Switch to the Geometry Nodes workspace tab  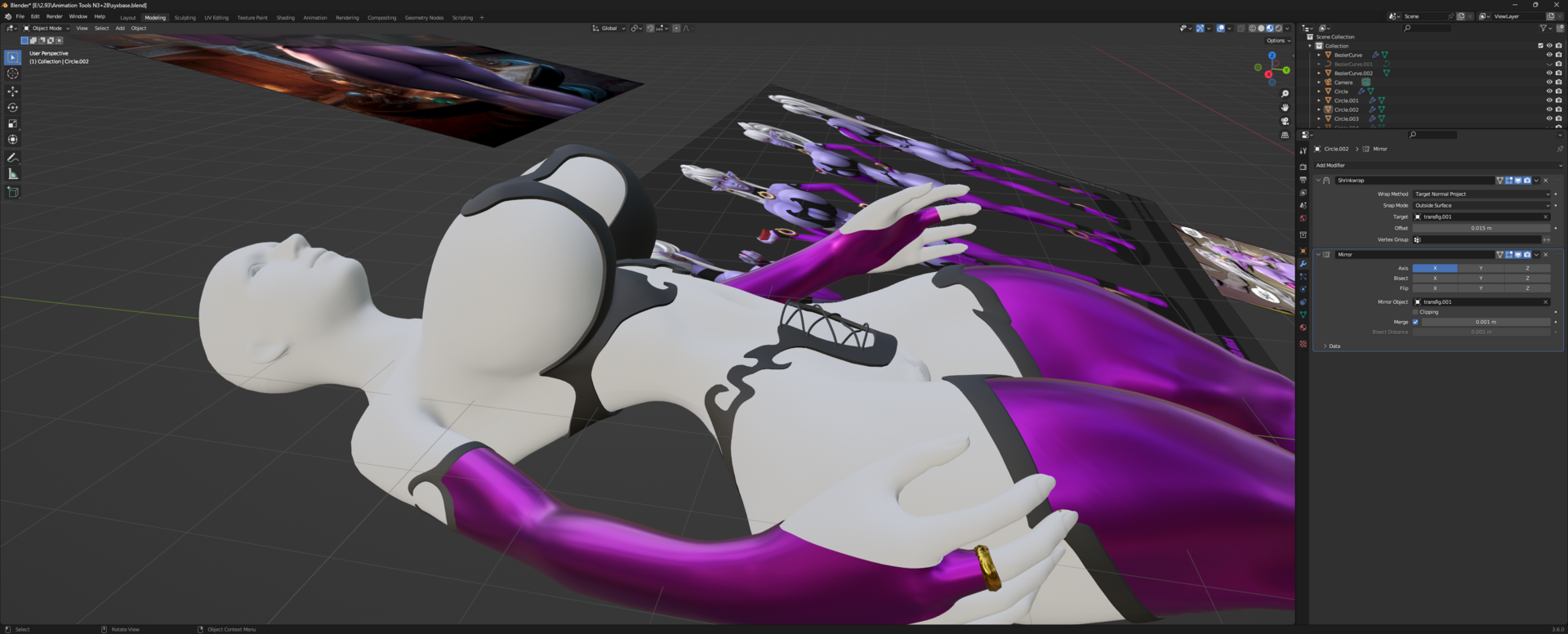424,18
